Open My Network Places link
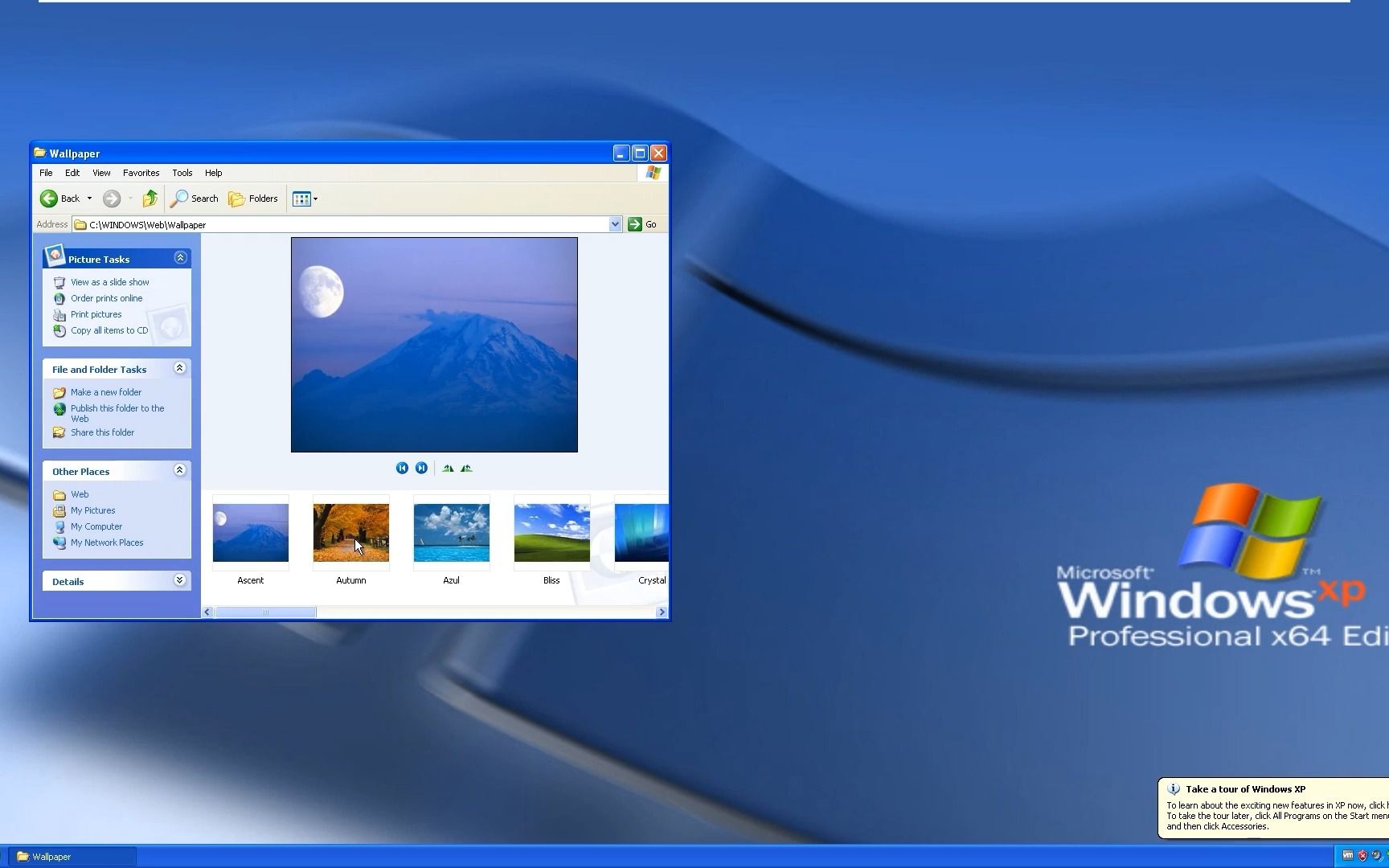Screen dimensions: 1389x868 (107, 542)
